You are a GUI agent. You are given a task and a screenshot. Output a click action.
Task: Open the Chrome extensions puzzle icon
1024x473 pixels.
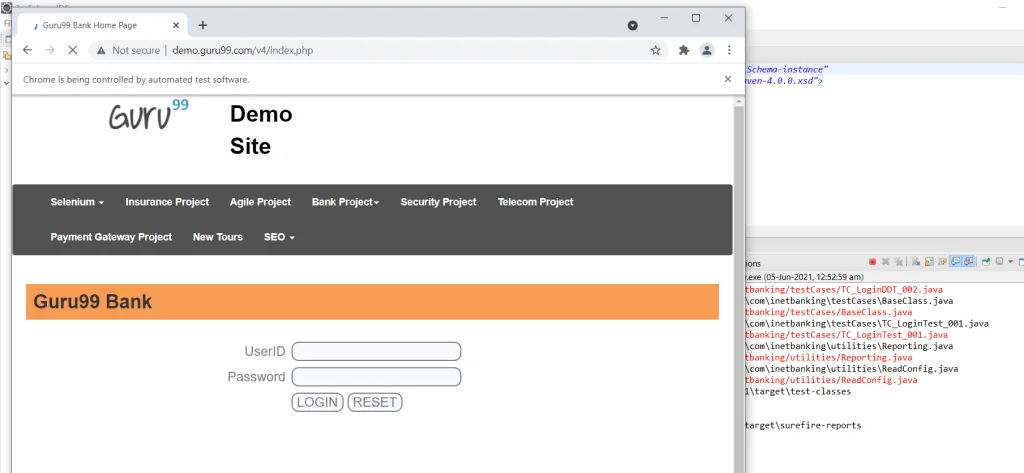point(684,50)
